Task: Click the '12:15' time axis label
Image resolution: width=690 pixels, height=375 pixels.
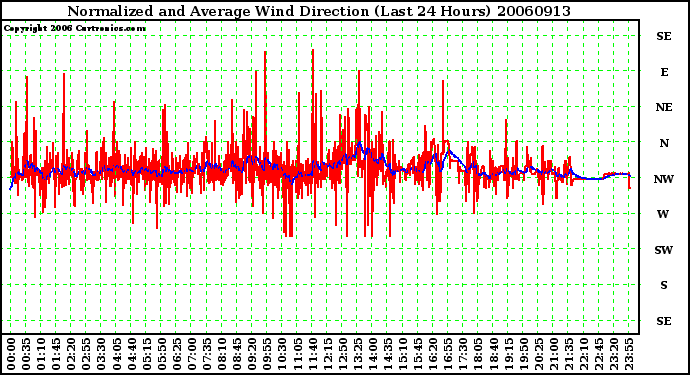Action: (327, 354)
